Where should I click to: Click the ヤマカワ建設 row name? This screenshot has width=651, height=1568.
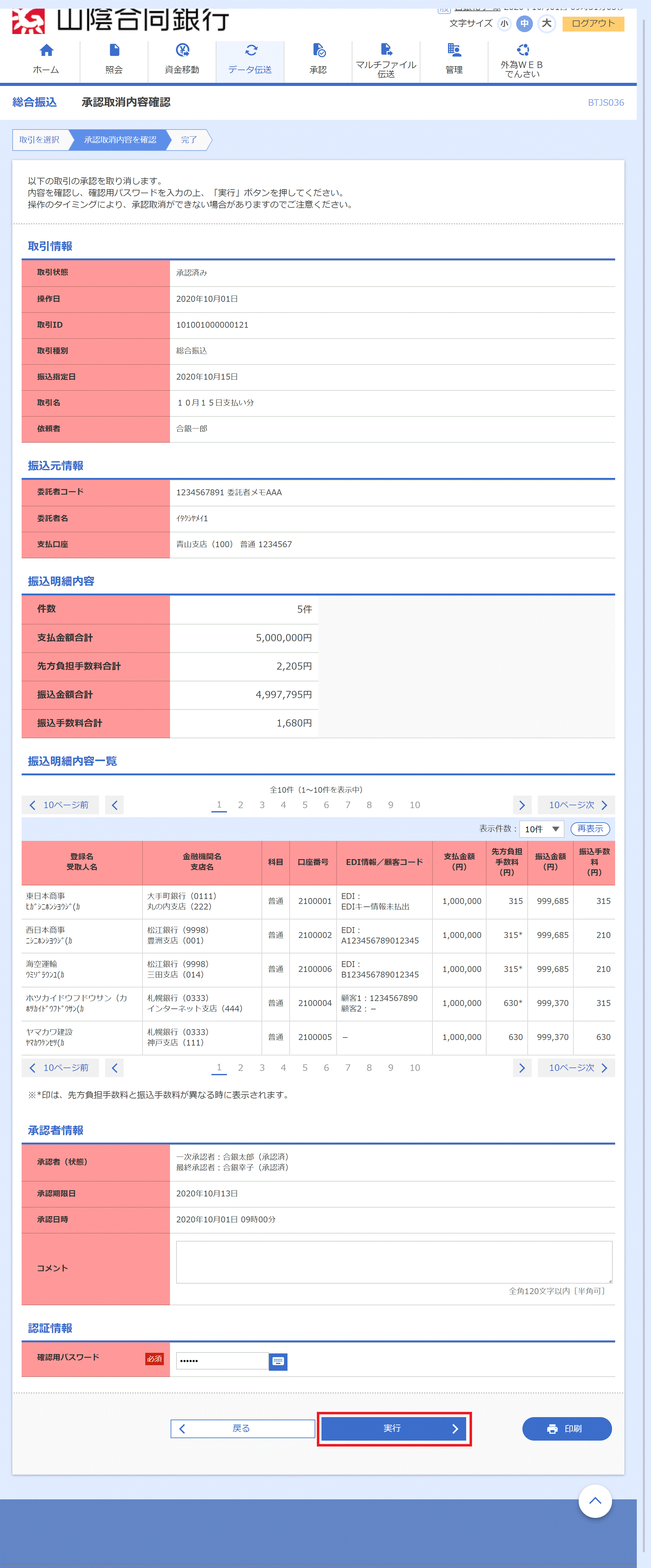[49, 1032]
